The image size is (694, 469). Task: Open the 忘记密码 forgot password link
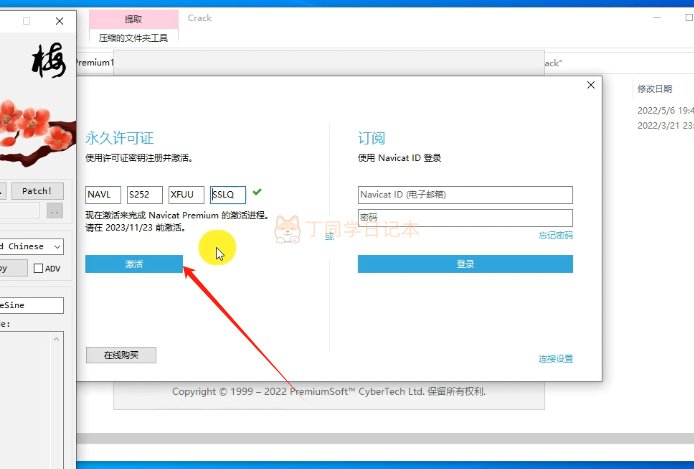coord(555,235)
